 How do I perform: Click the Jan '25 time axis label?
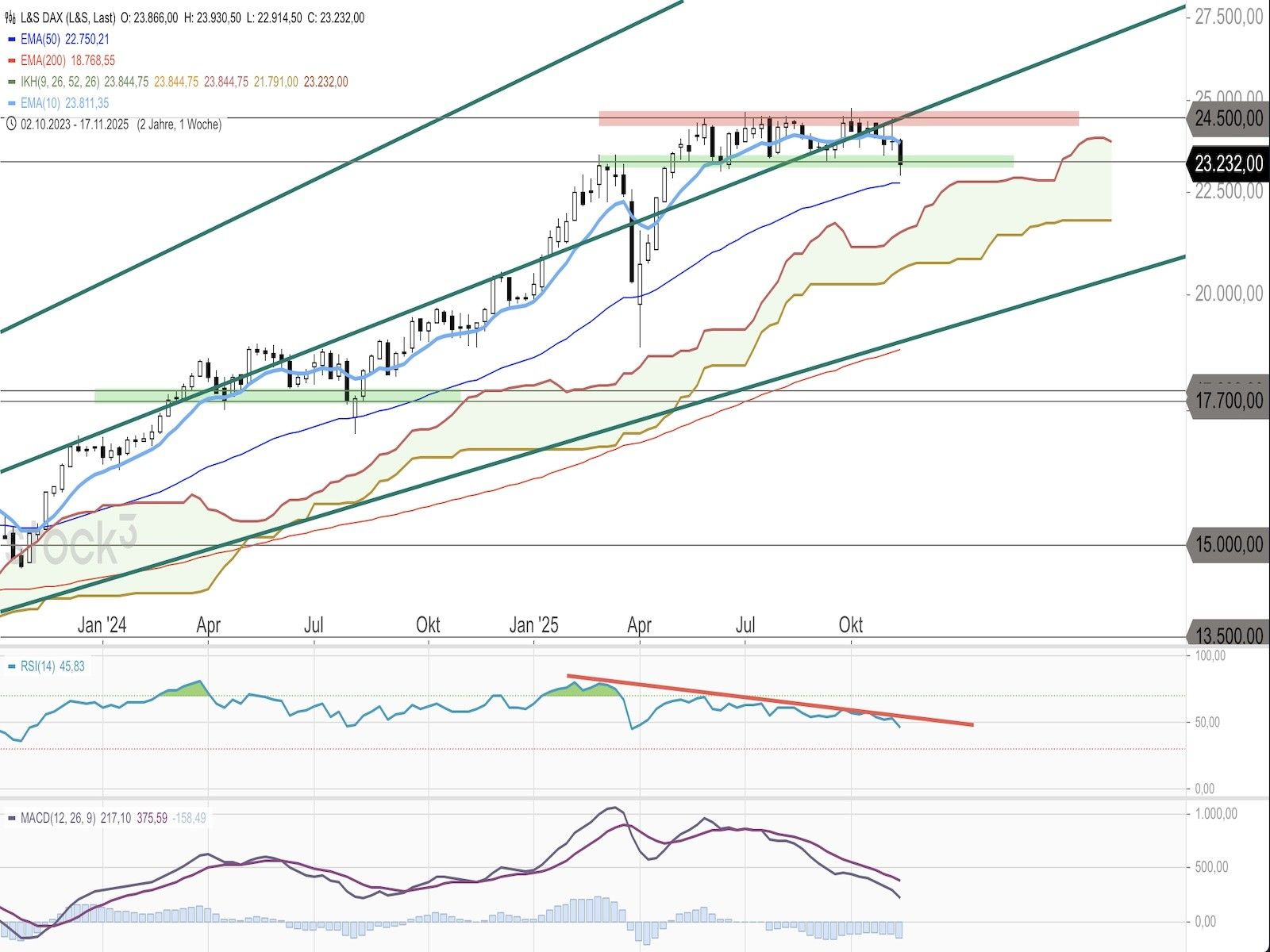click(x=533, y=625)
